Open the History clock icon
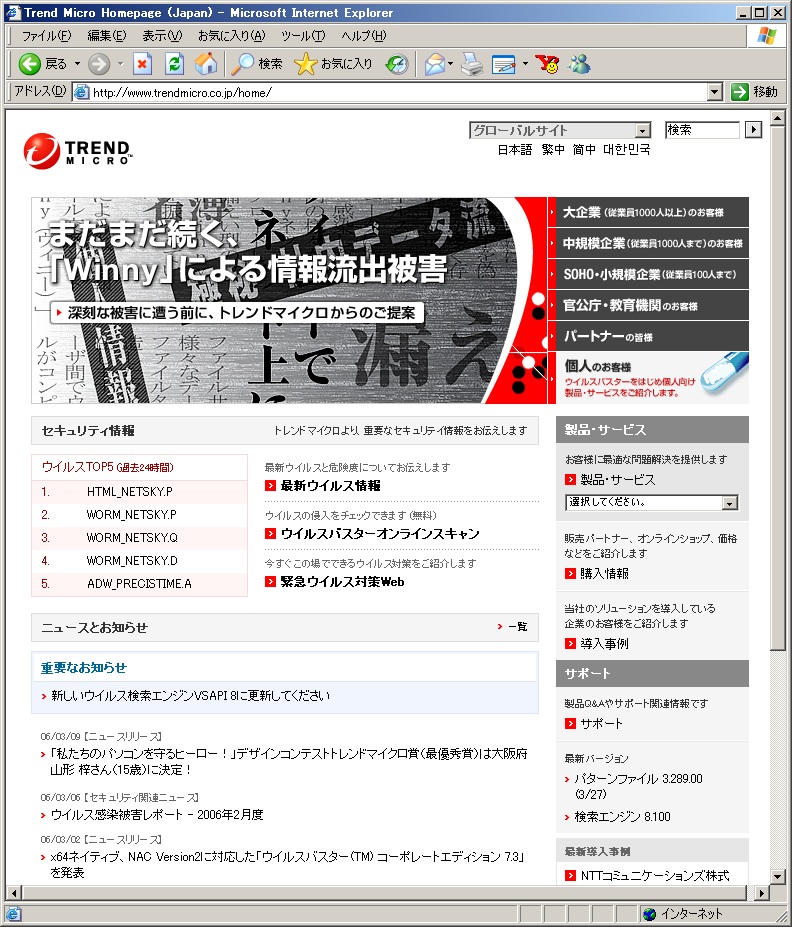This screenshot has width=792, height=927. [x=397, y=64]
